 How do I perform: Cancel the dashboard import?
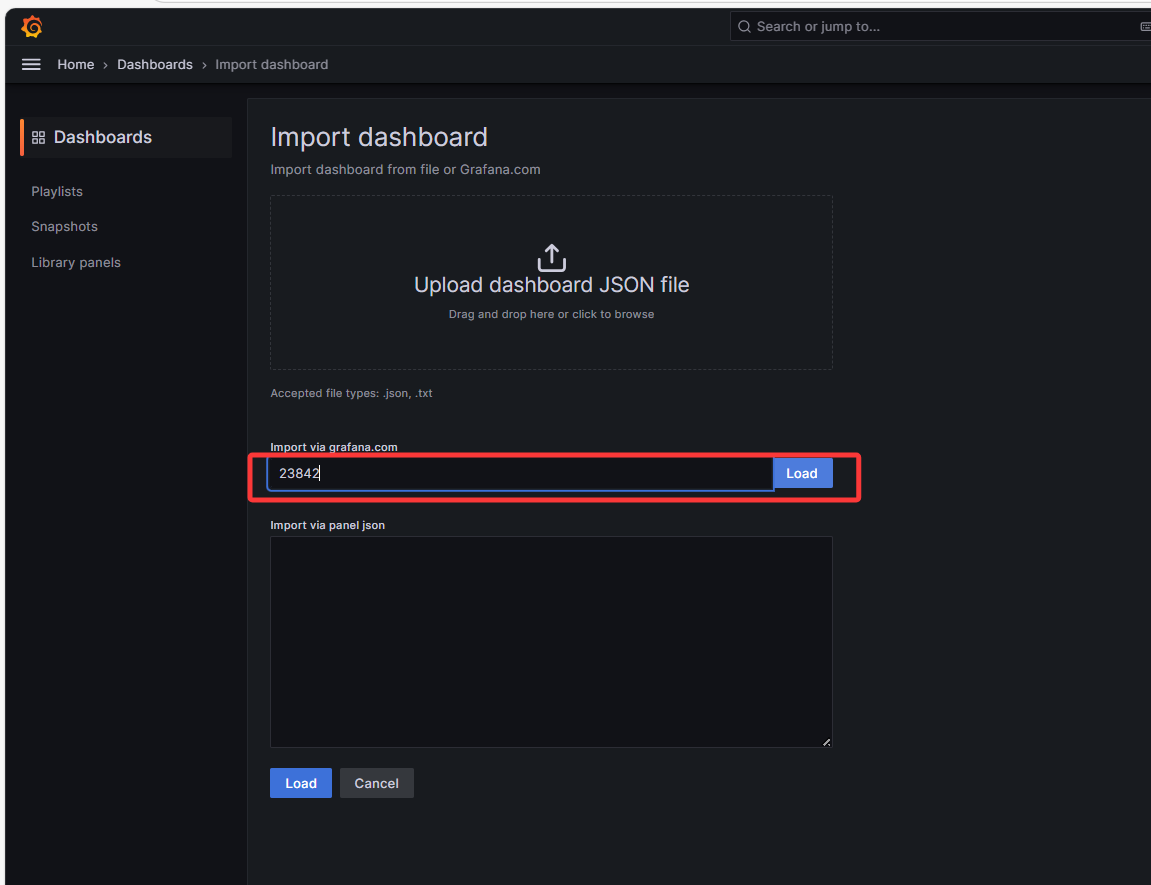pos(376,783)
